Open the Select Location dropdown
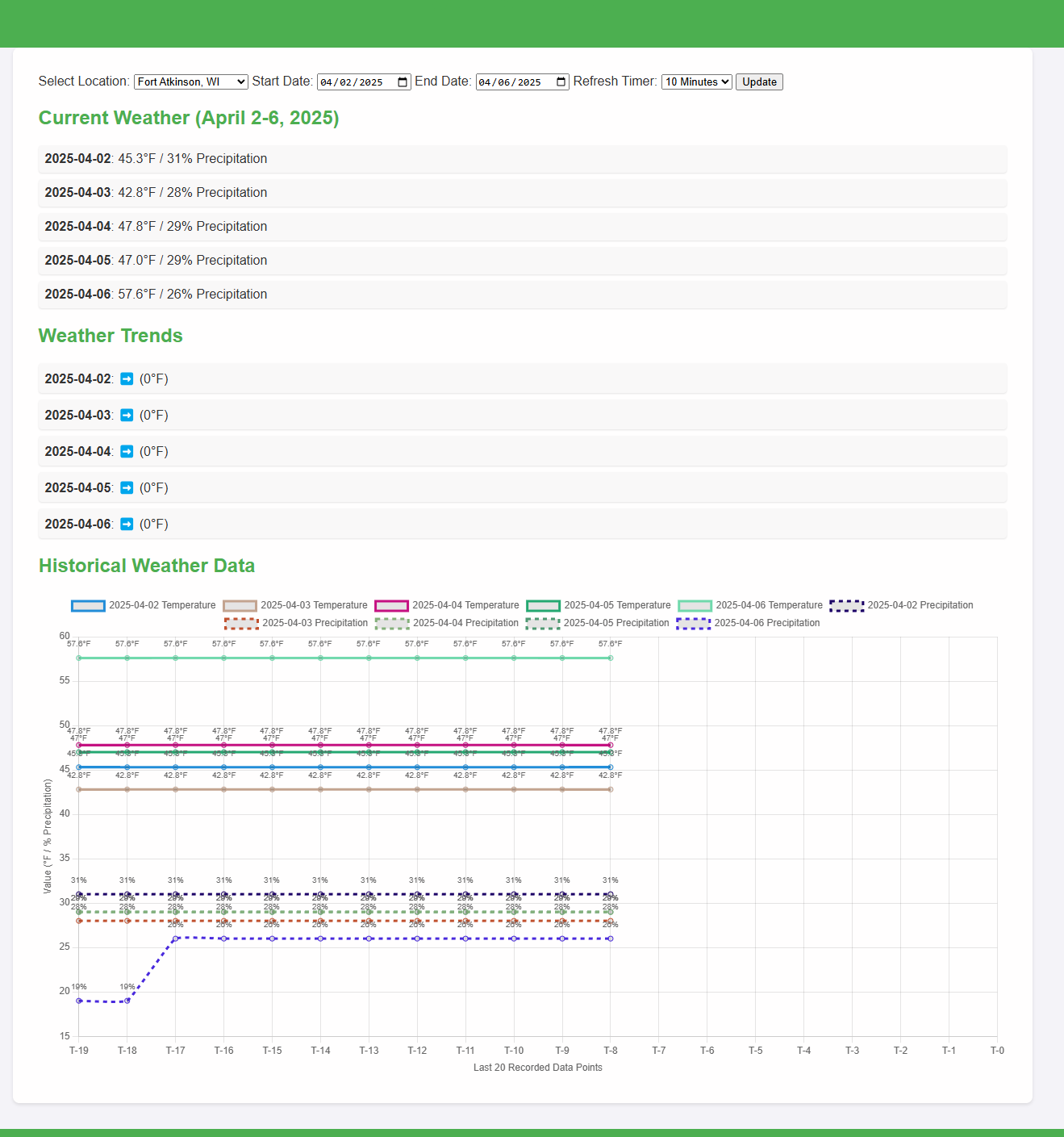 [190, 82]
